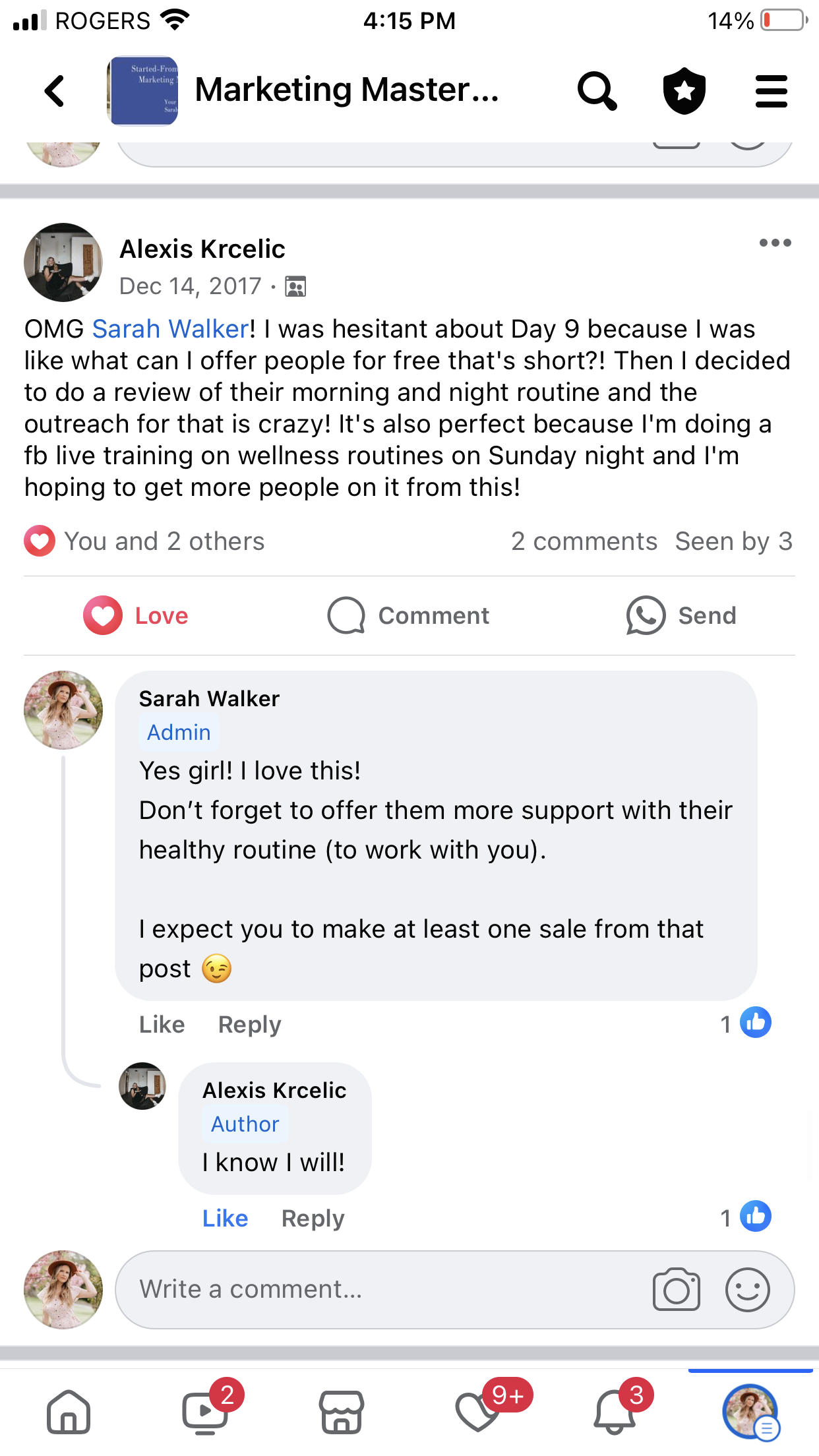Open admin tools shield star icon
Screen dimensions: 819x1456
(x=684, y=91)
